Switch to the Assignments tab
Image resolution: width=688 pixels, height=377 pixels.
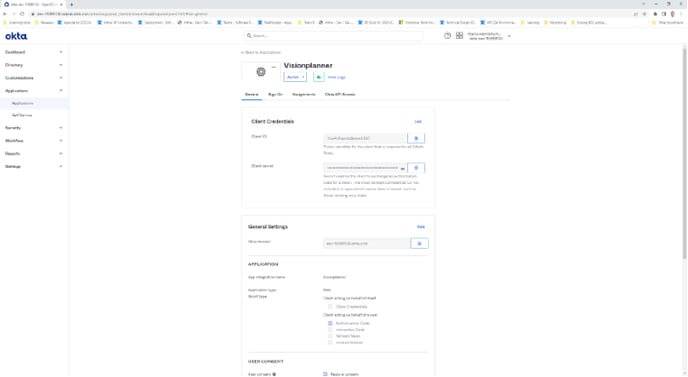(x=304, y=94)
